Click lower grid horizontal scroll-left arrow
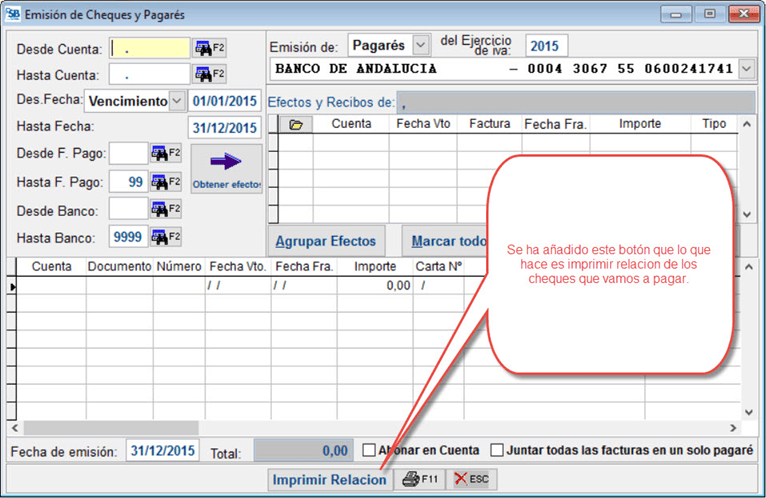The height and width of the screenshot is (498, 766). point(15,428)
